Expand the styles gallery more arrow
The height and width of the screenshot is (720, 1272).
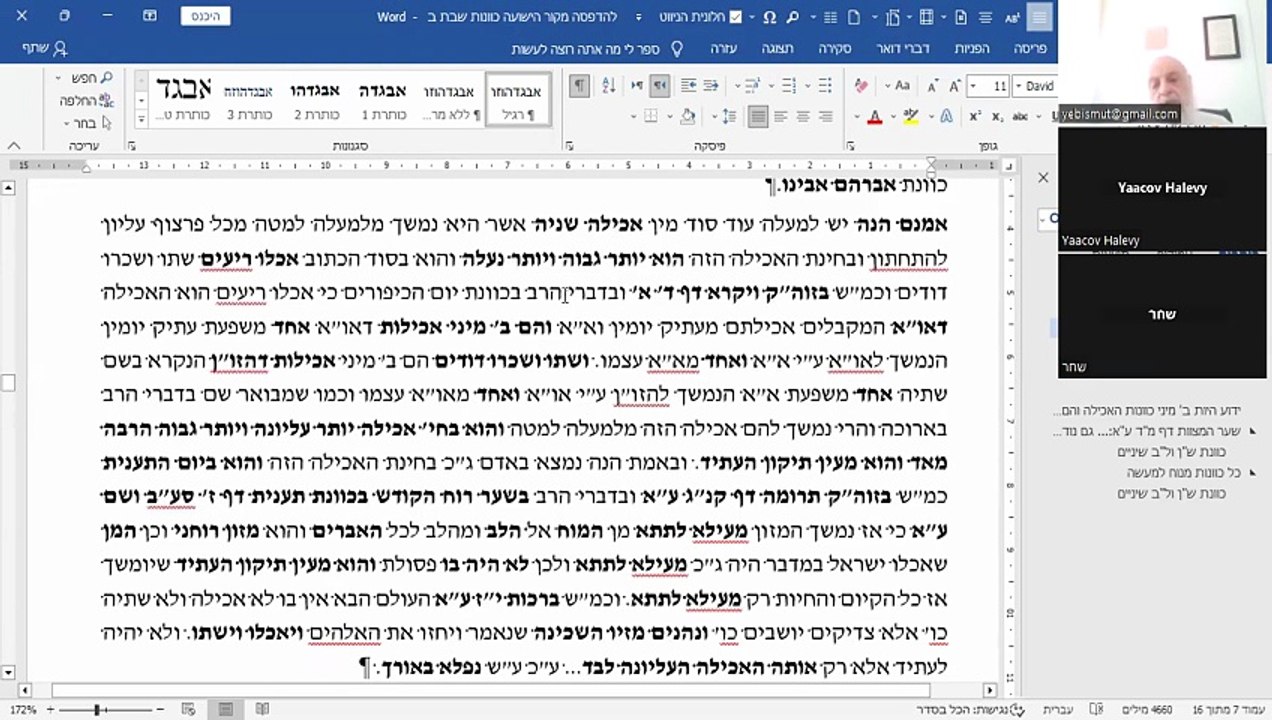(x=141, y=118)
